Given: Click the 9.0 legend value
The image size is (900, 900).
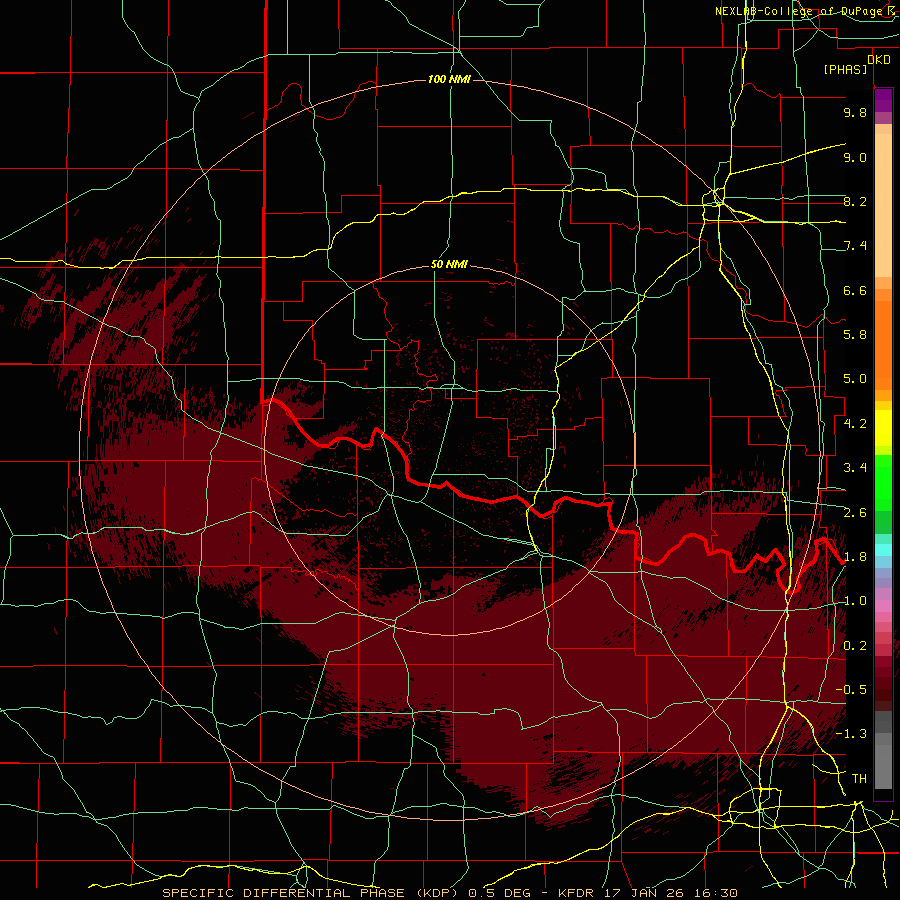Looking at the screenshot, I should point(855,157).
